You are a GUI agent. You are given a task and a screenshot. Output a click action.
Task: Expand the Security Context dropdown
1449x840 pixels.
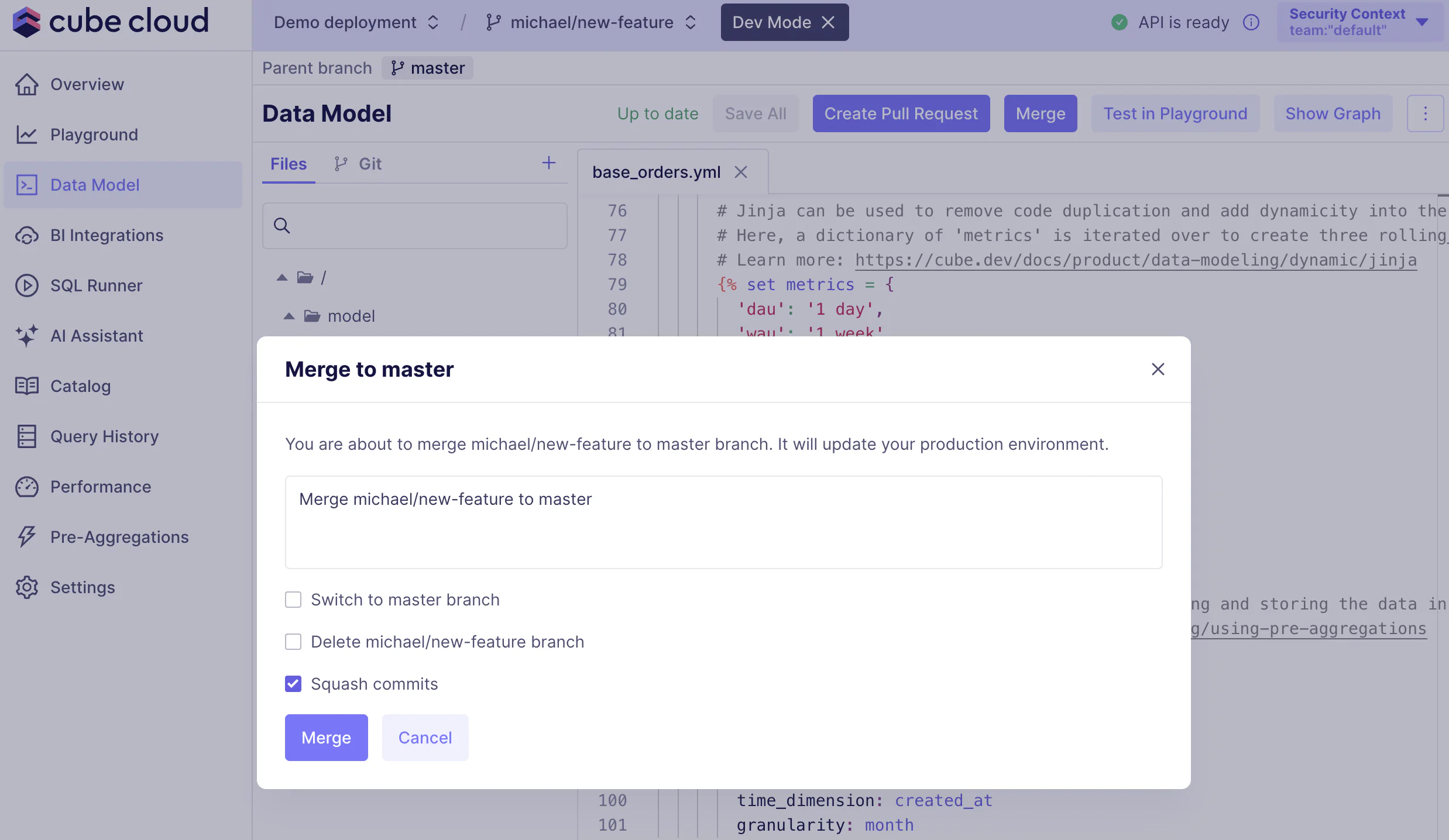click(x=1359, y=22)
